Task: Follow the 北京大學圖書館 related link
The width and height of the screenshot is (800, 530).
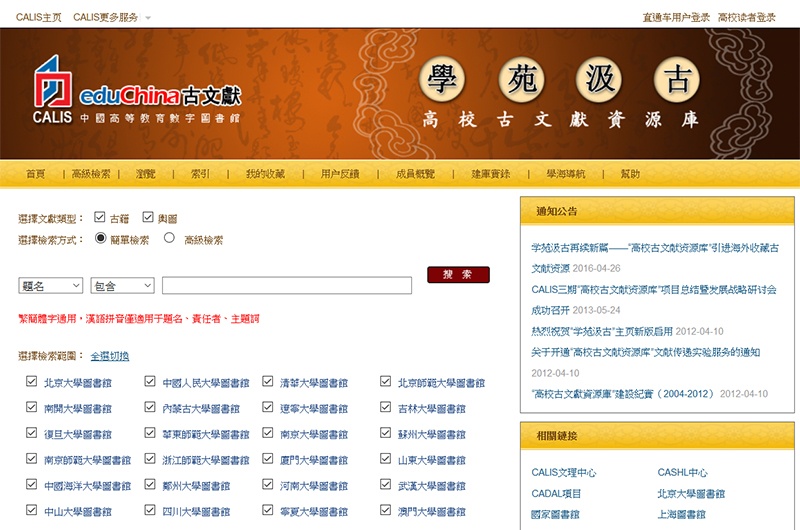Action: tap(691, 493)
